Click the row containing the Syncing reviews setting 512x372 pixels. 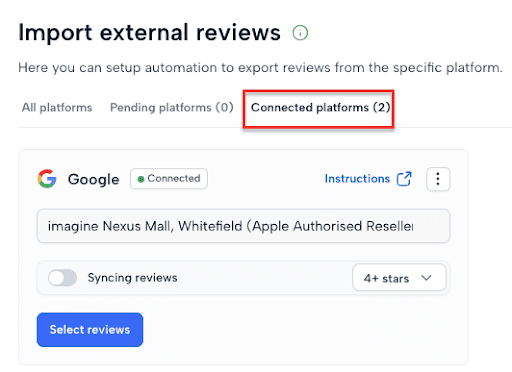(x=243, y=278)
